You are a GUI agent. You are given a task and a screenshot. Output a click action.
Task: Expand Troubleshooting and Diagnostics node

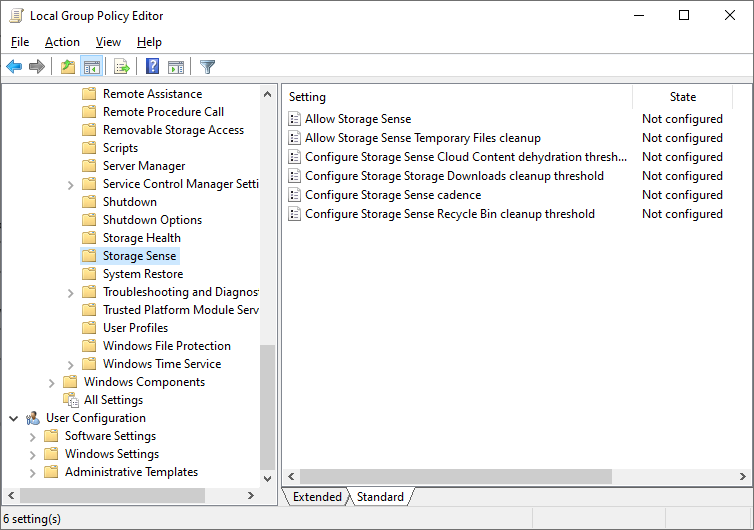point(71,293)
